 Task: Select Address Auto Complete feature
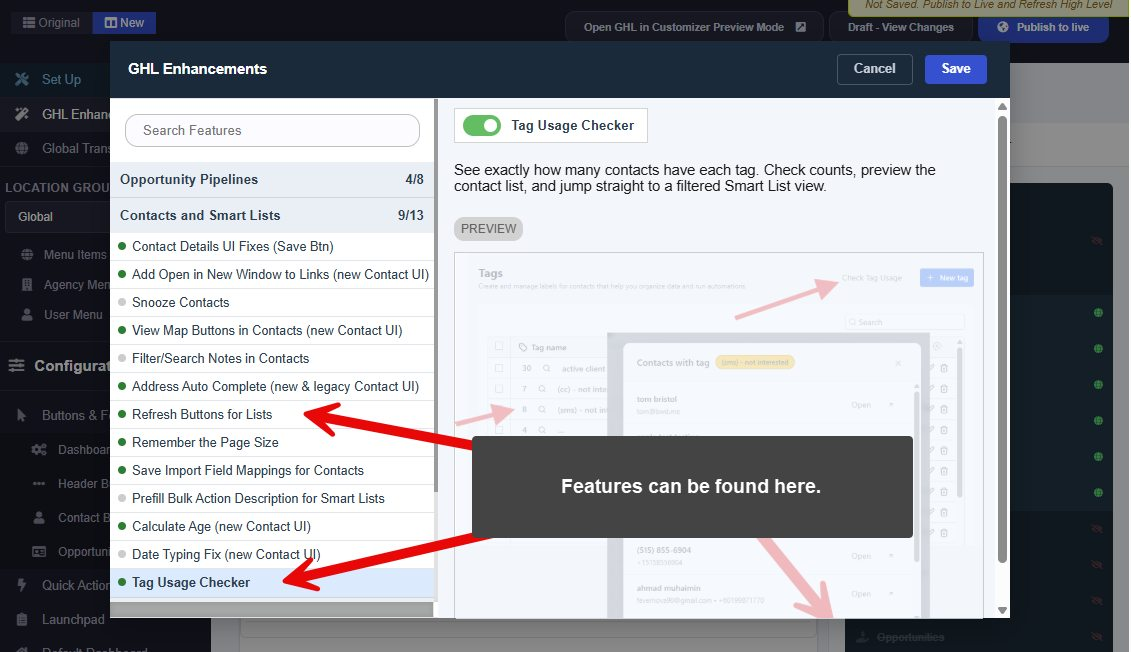tap(272, 387)
